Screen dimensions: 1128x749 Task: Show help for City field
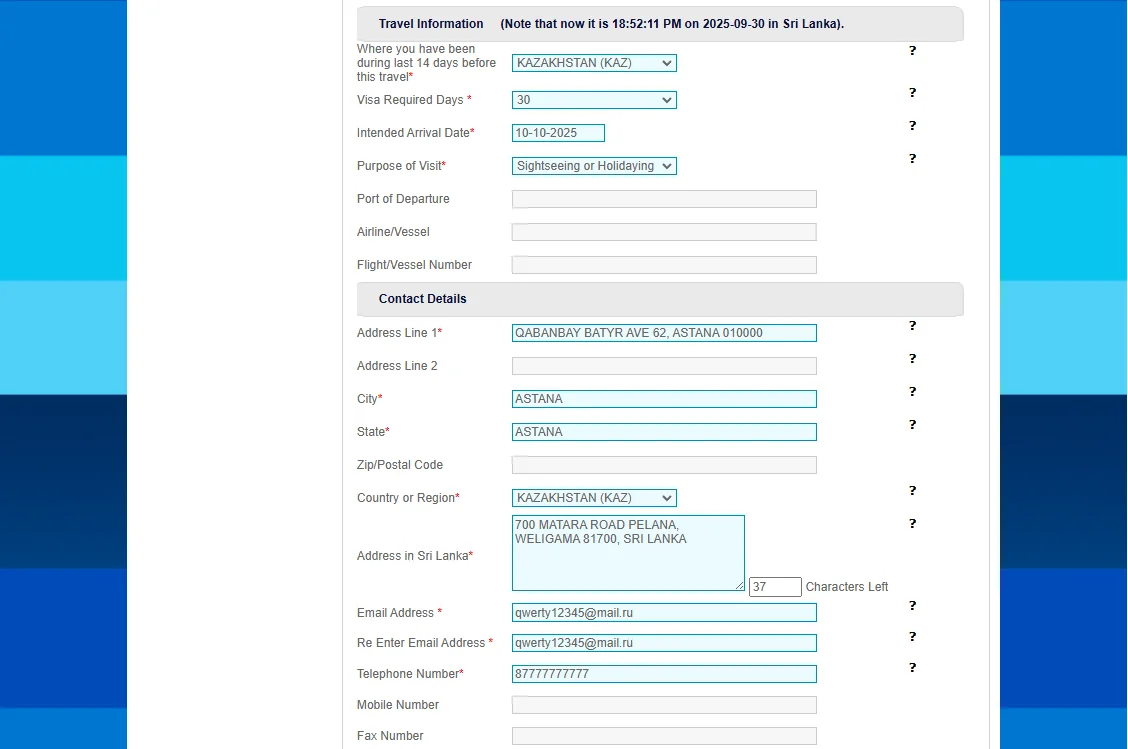tap(912, 392)
